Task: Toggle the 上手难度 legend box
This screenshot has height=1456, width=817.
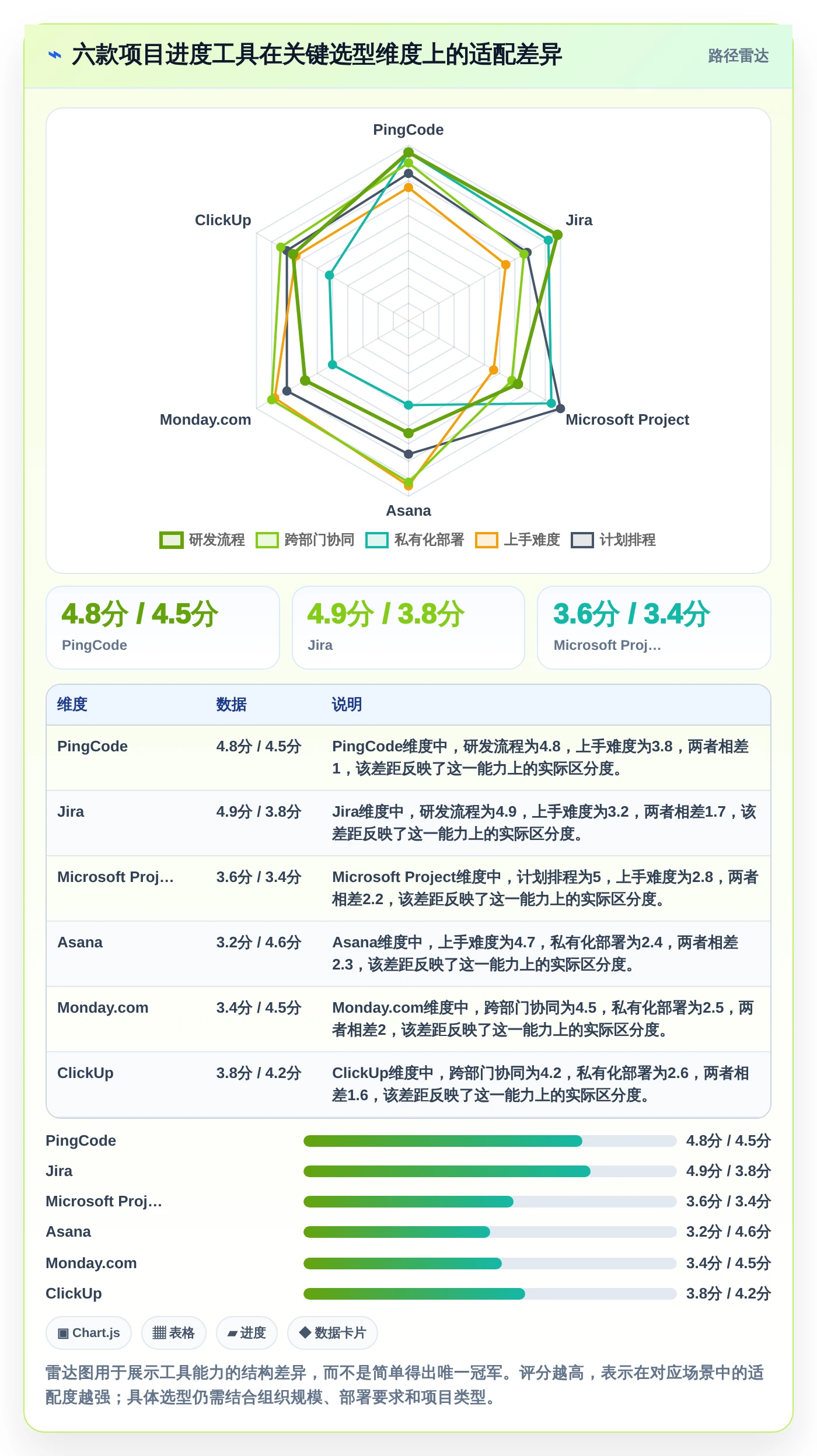Action: tap(487, 540)
